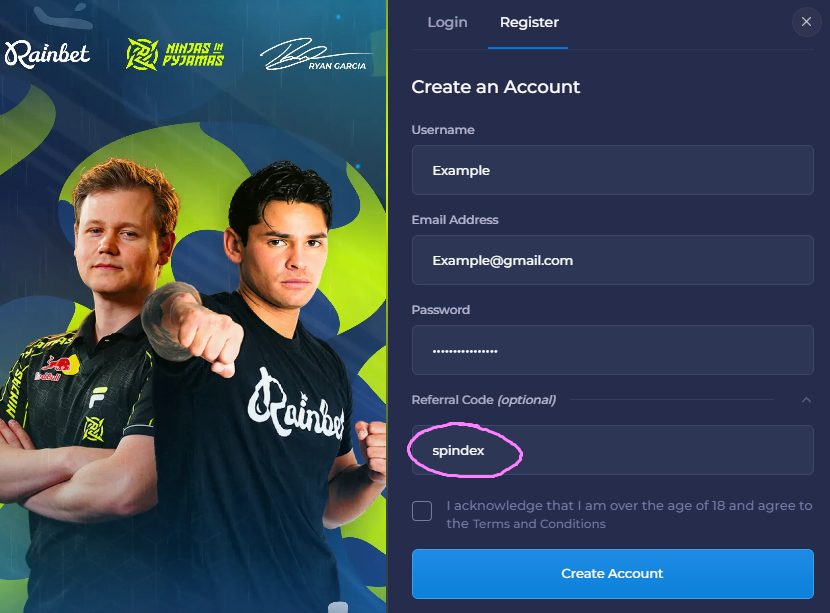Check the age acknowledgement checkbox
830x613 pixels.
point(421,511)
